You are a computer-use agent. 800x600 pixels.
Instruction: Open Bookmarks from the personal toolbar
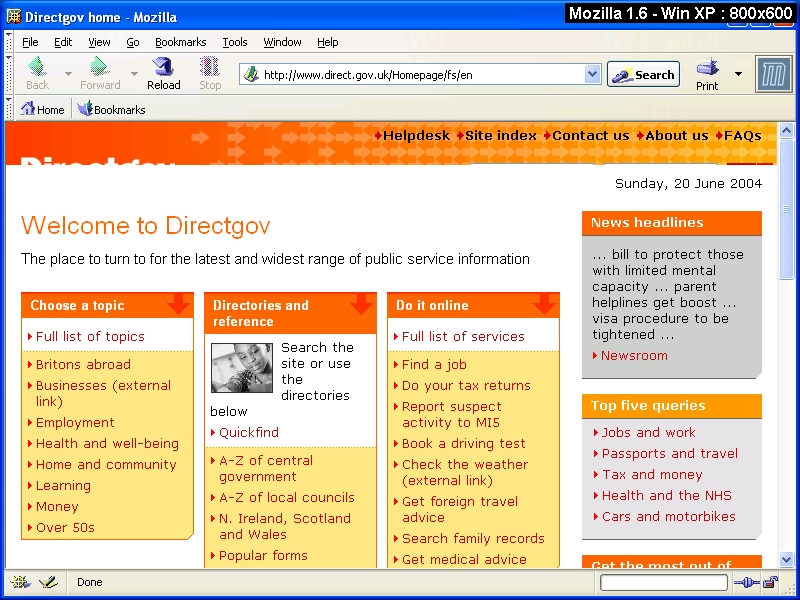[111, 109]
